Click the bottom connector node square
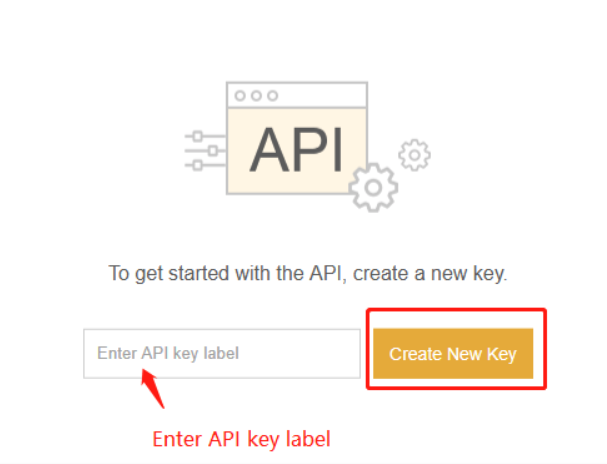 pos(198,166)
